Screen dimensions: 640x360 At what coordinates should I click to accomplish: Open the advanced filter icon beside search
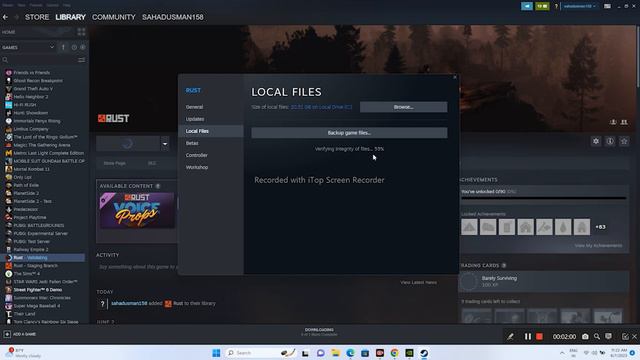pyautogui.click(x=82, y=60)
